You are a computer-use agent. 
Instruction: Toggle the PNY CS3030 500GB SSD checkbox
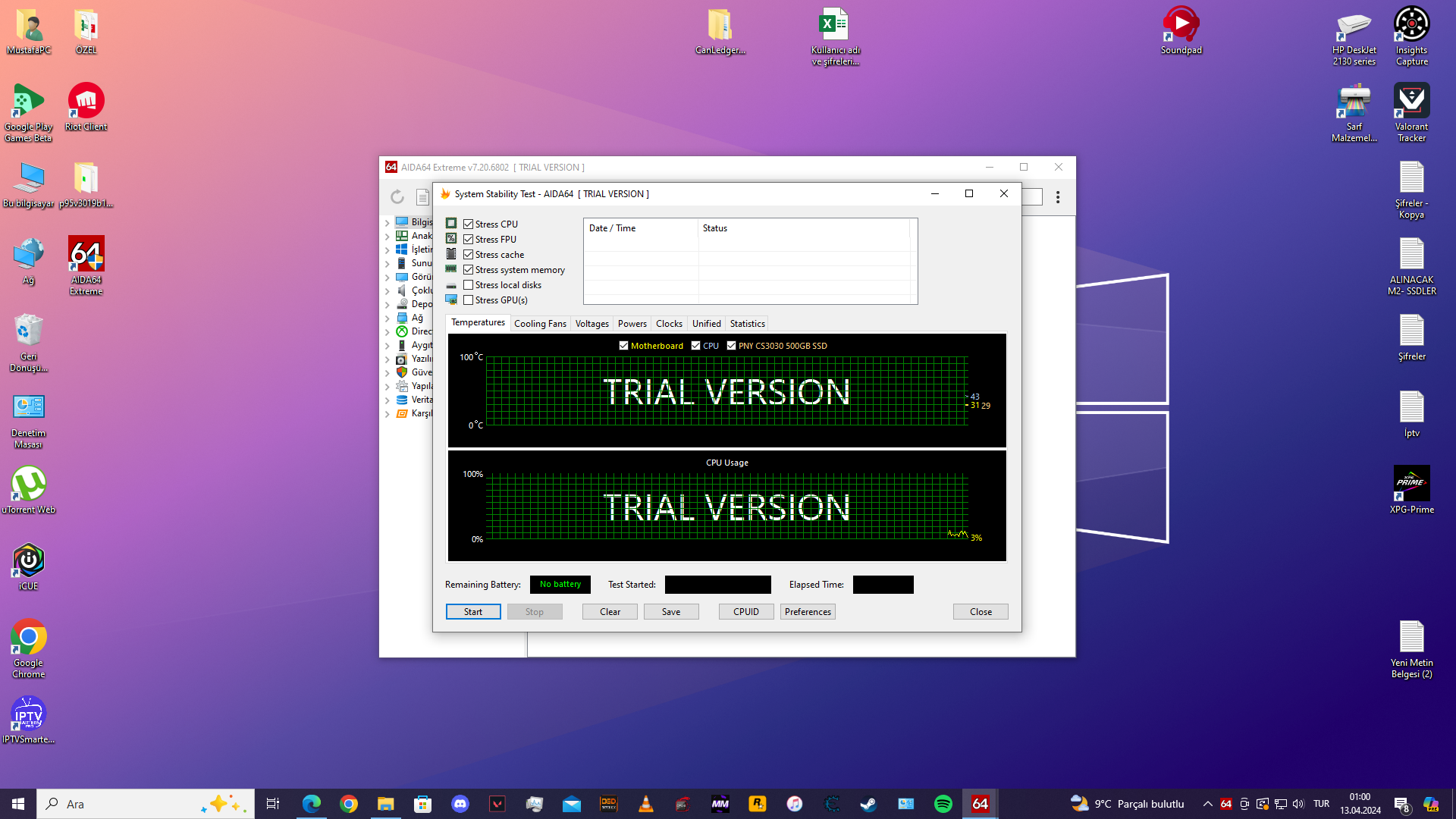coord(731,346)
